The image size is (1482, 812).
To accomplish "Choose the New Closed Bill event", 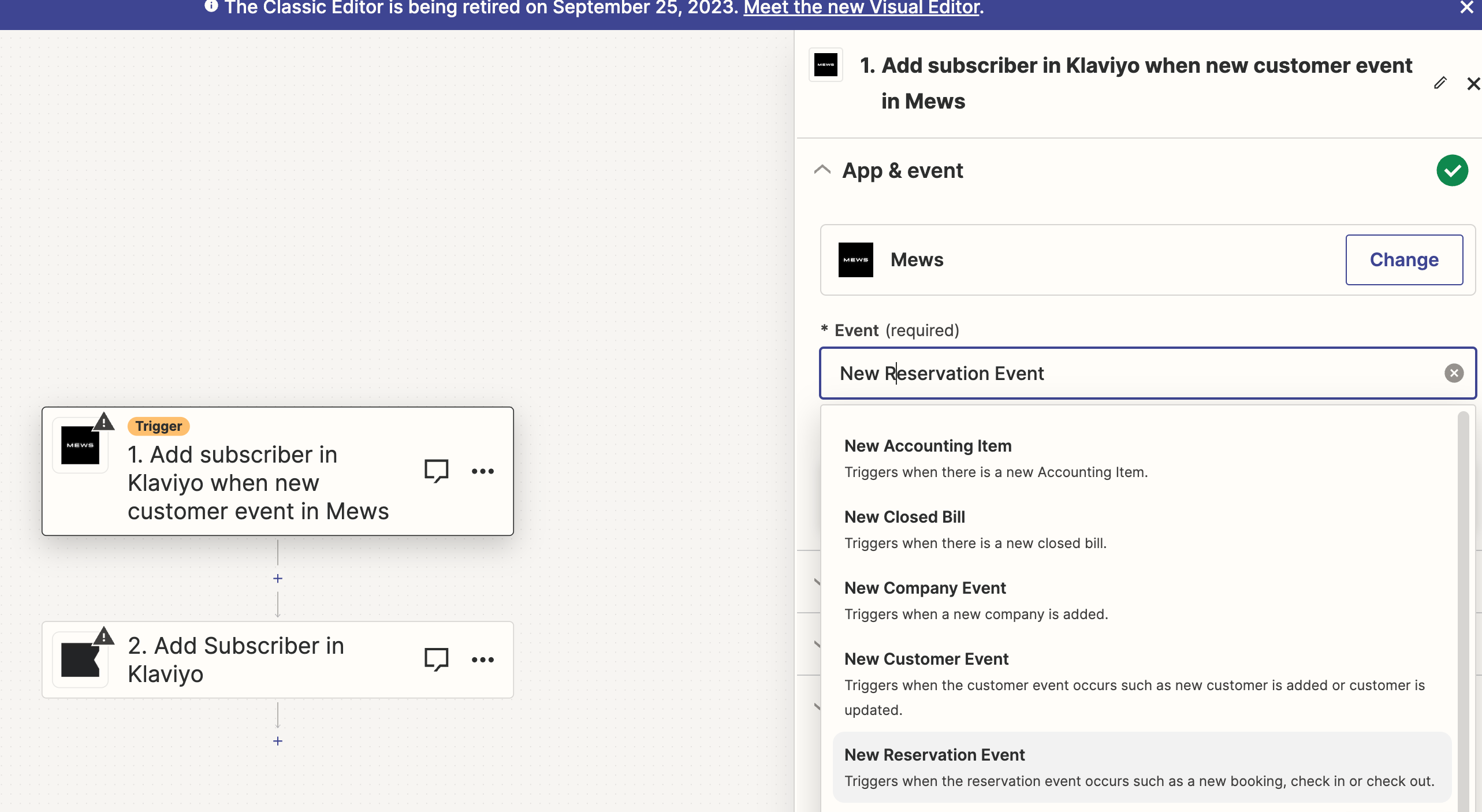I will point(1141,530).
